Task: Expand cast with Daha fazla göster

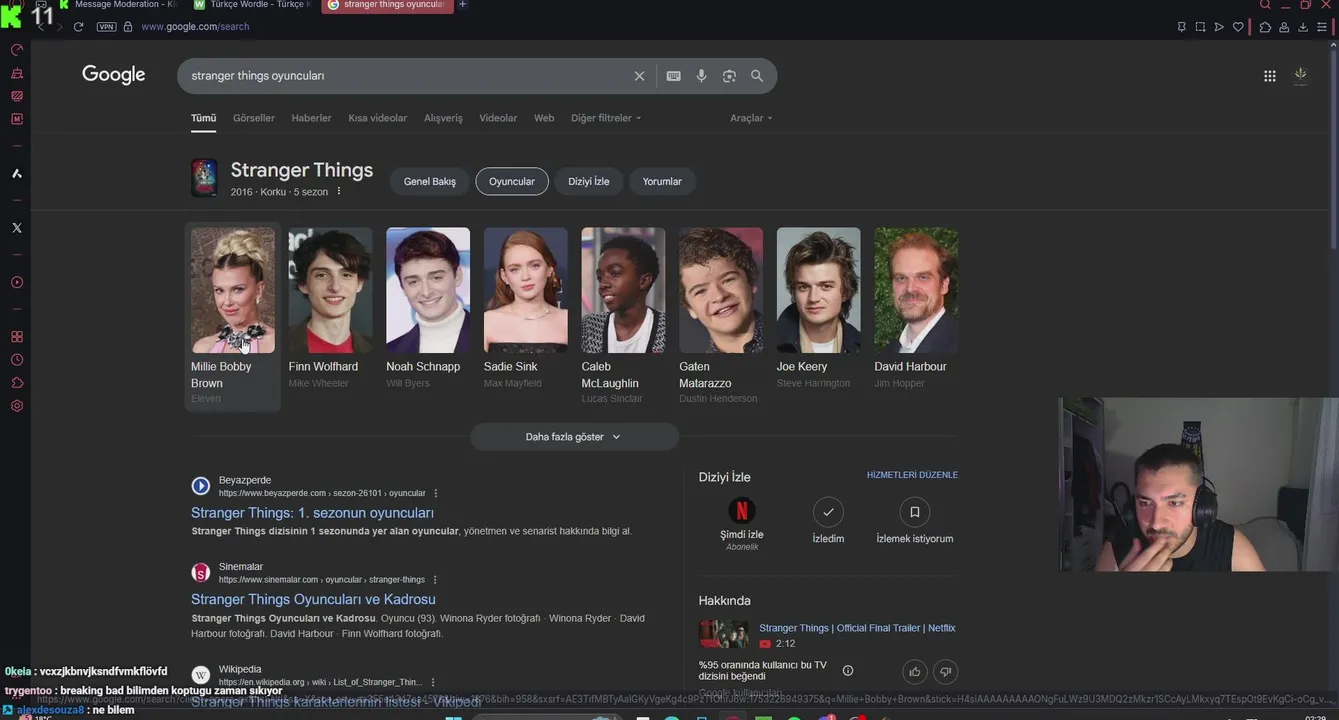Action: point(574,437)
